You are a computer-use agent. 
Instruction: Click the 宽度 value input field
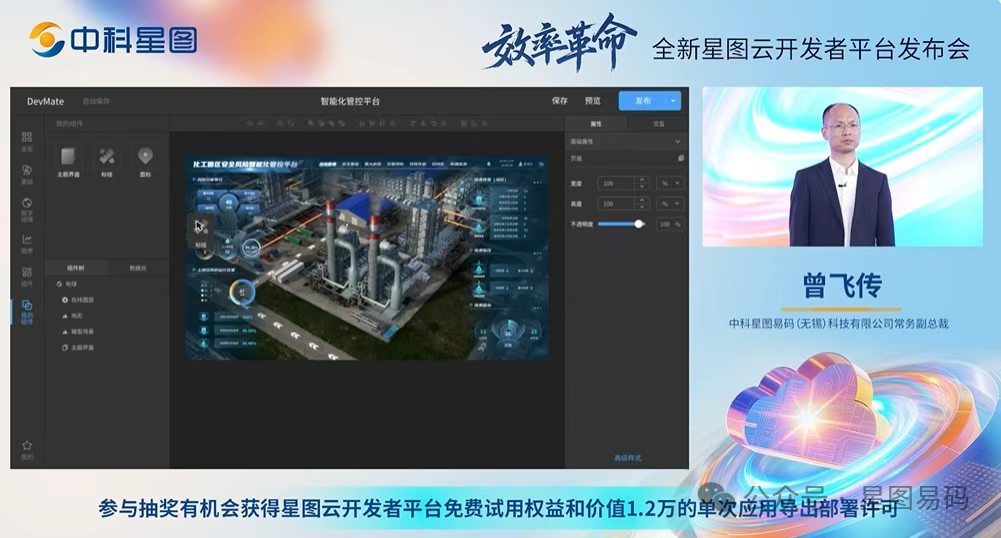(x=617, y=183)
